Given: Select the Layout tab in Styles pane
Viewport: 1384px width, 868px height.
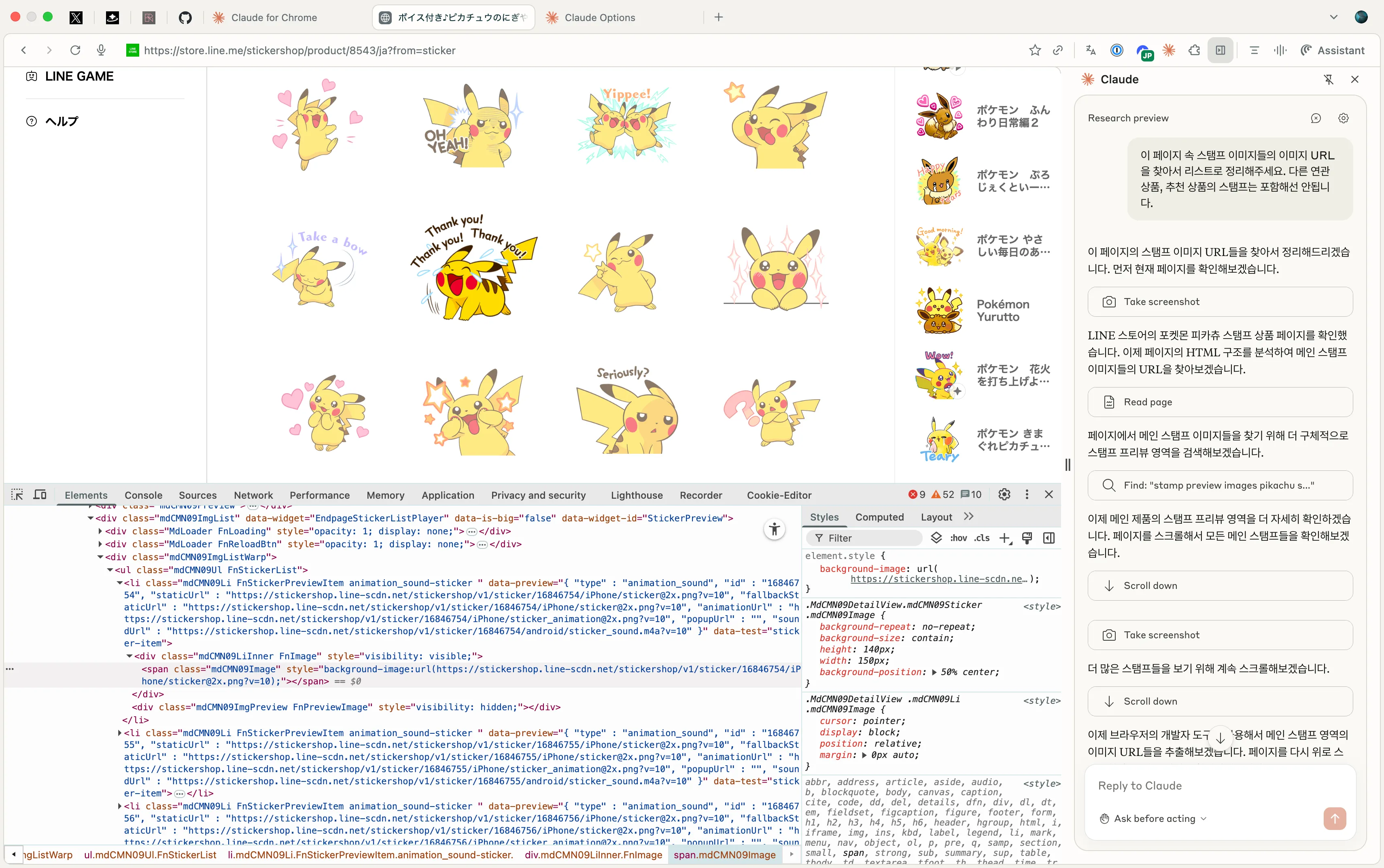Looking at the screenshot, I should point(936,517).
